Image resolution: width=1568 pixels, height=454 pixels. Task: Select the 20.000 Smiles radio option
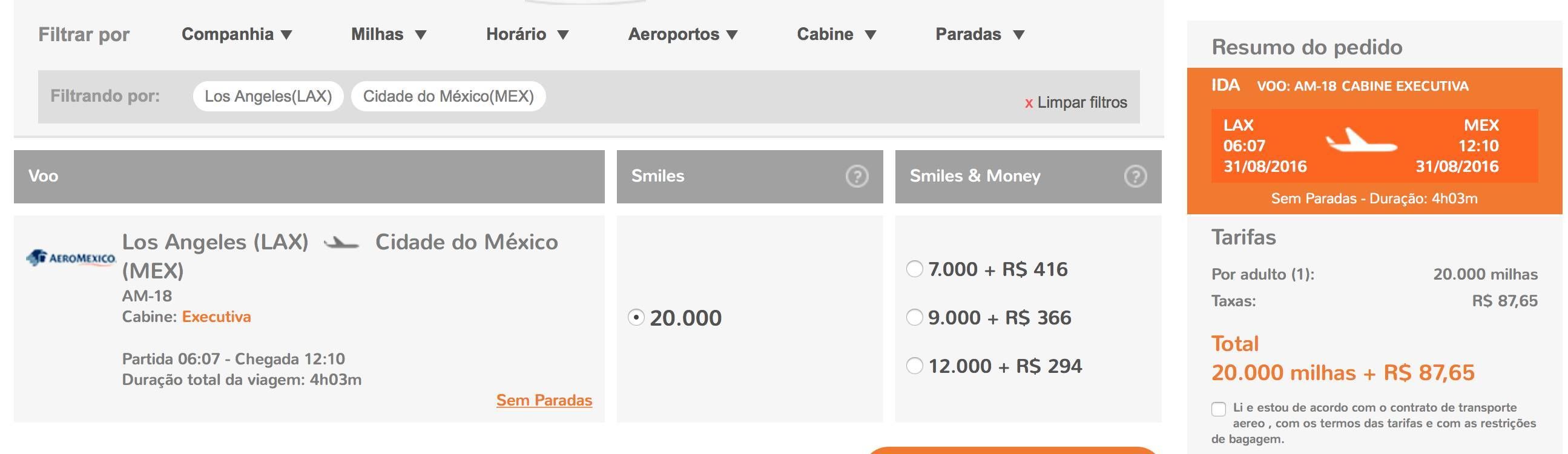pyautogui.click(x=636, y=317)
